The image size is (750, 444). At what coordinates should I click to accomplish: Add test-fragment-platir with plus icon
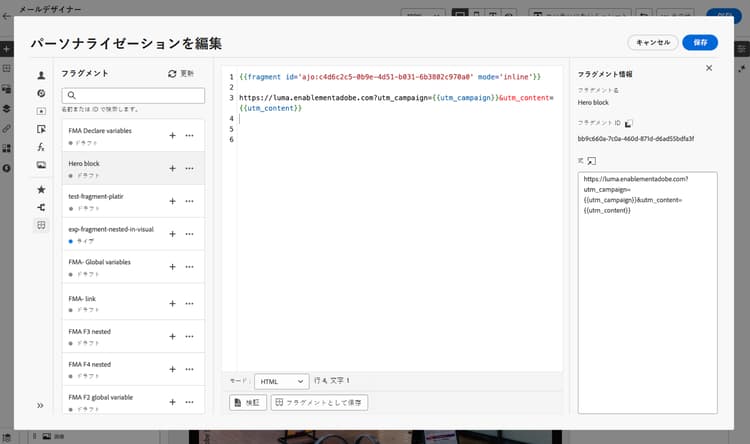coord(172,201)
